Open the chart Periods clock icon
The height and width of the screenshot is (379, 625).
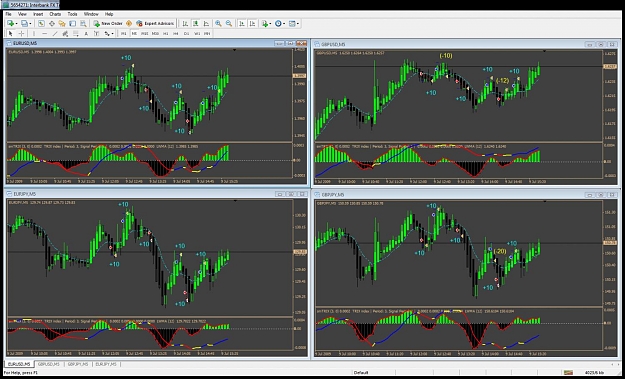278,24
